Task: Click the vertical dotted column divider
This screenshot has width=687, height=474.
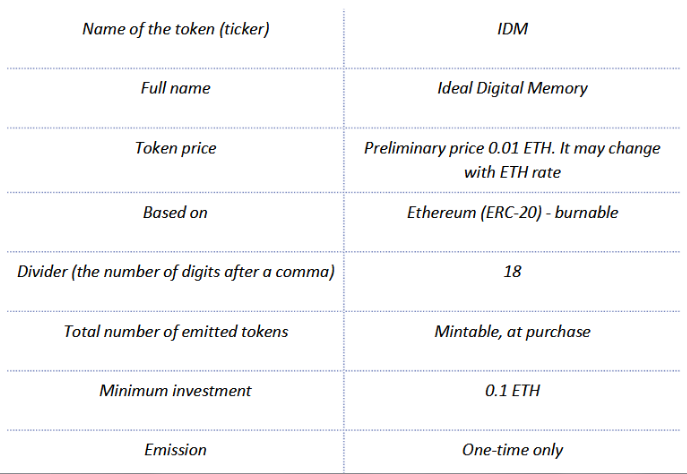Action: click(x=344, y=241)
